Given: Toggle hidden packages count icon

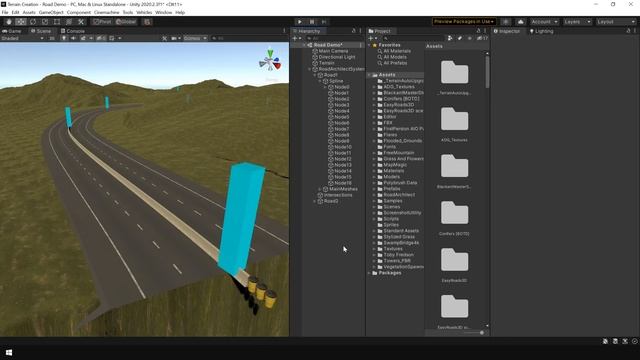Looking at the screenshot, I should pos(482,38).
